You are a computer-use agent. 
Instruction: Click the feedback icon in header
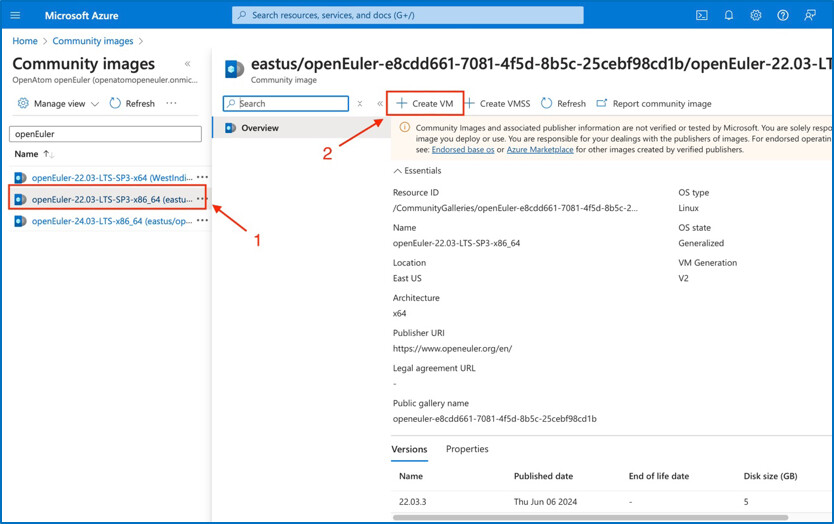(810, 15)
